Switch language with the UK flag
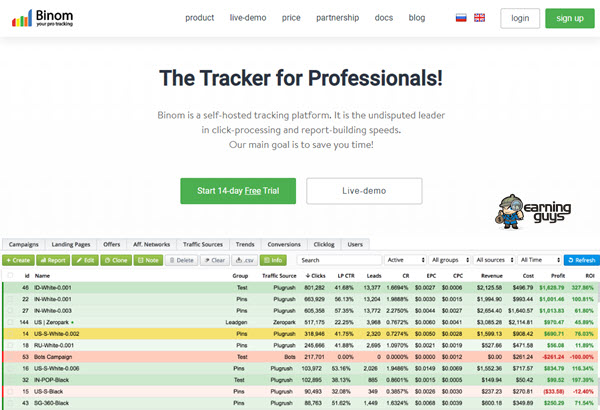600x410 pixels. (480, 18)
